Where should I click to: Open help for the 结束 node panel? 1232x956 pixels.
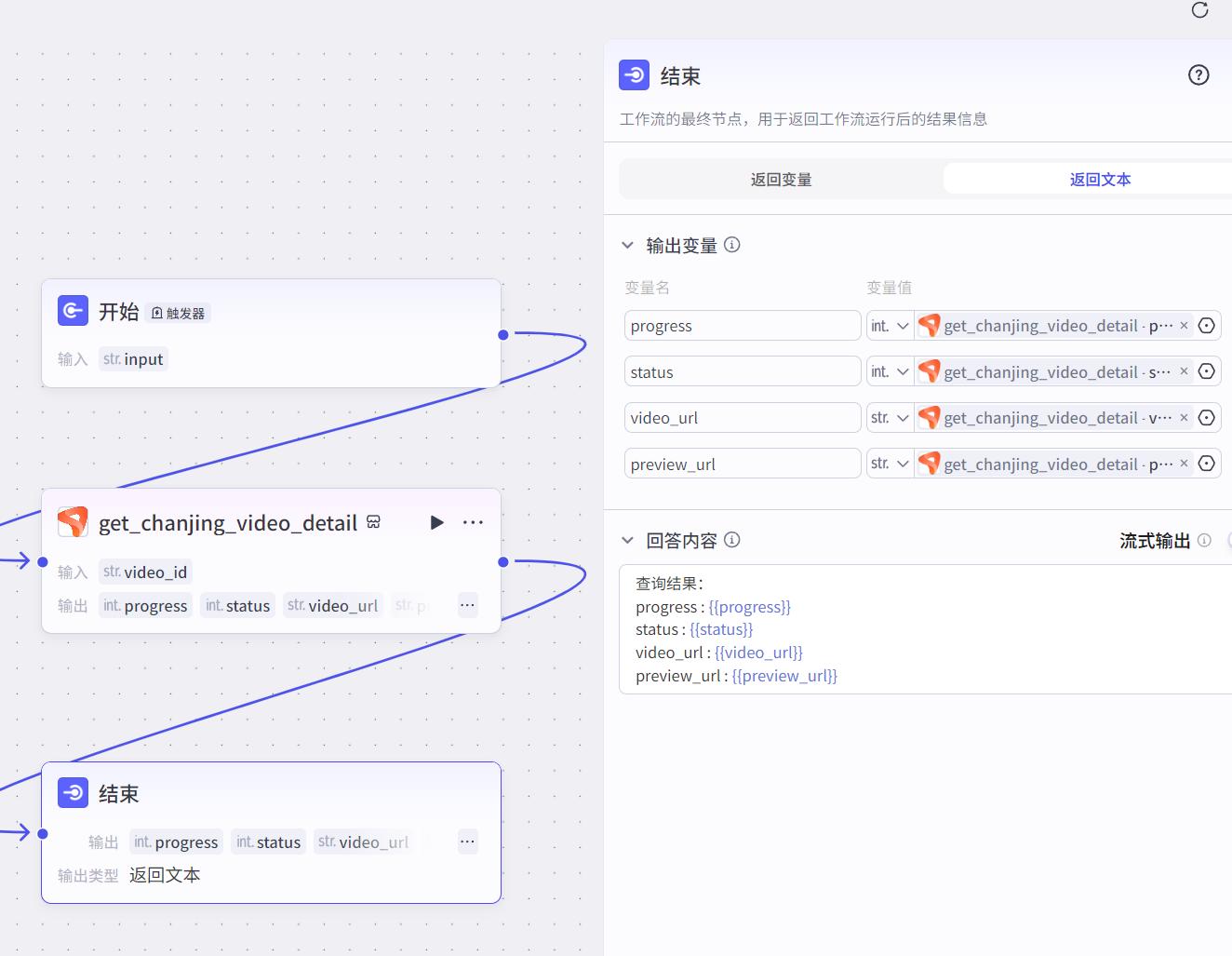click(x=1199, y=75)
